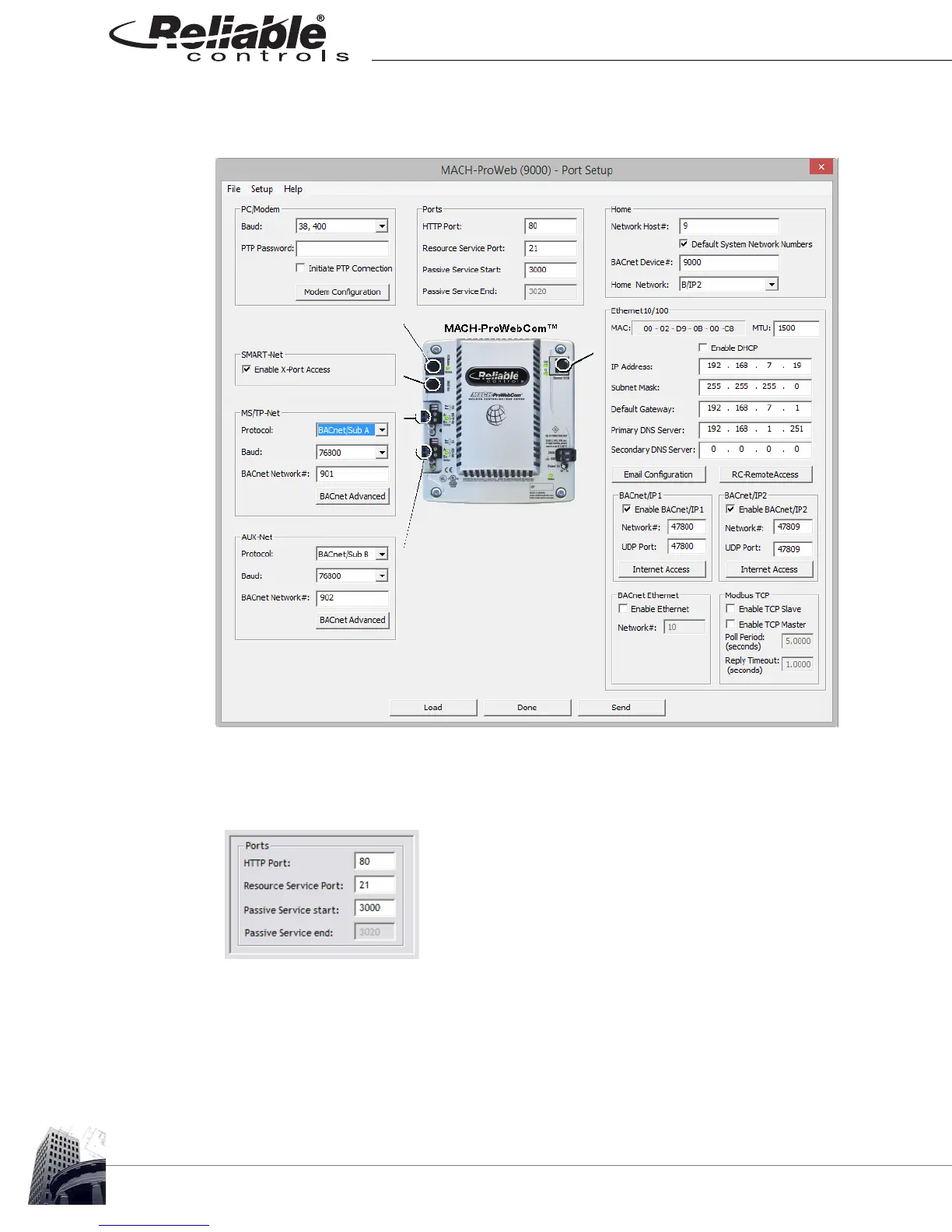Toggle Enable X-Port Access under SMART-Net

247,369
